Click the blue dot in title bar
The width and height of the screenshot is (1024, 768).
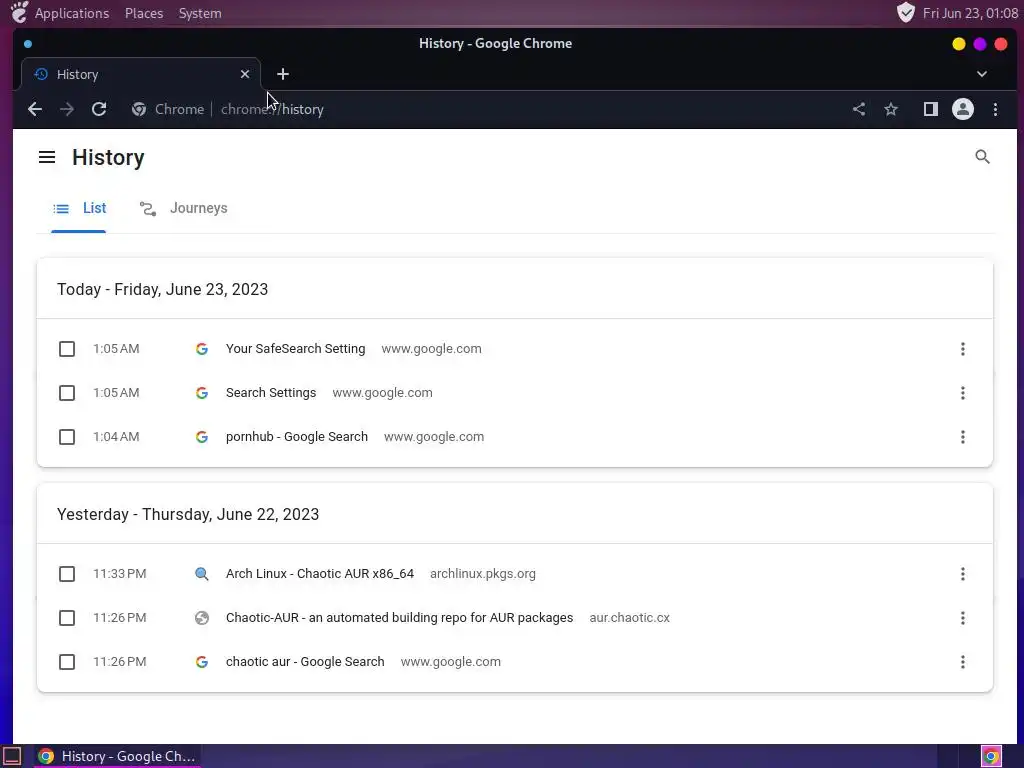27,44
